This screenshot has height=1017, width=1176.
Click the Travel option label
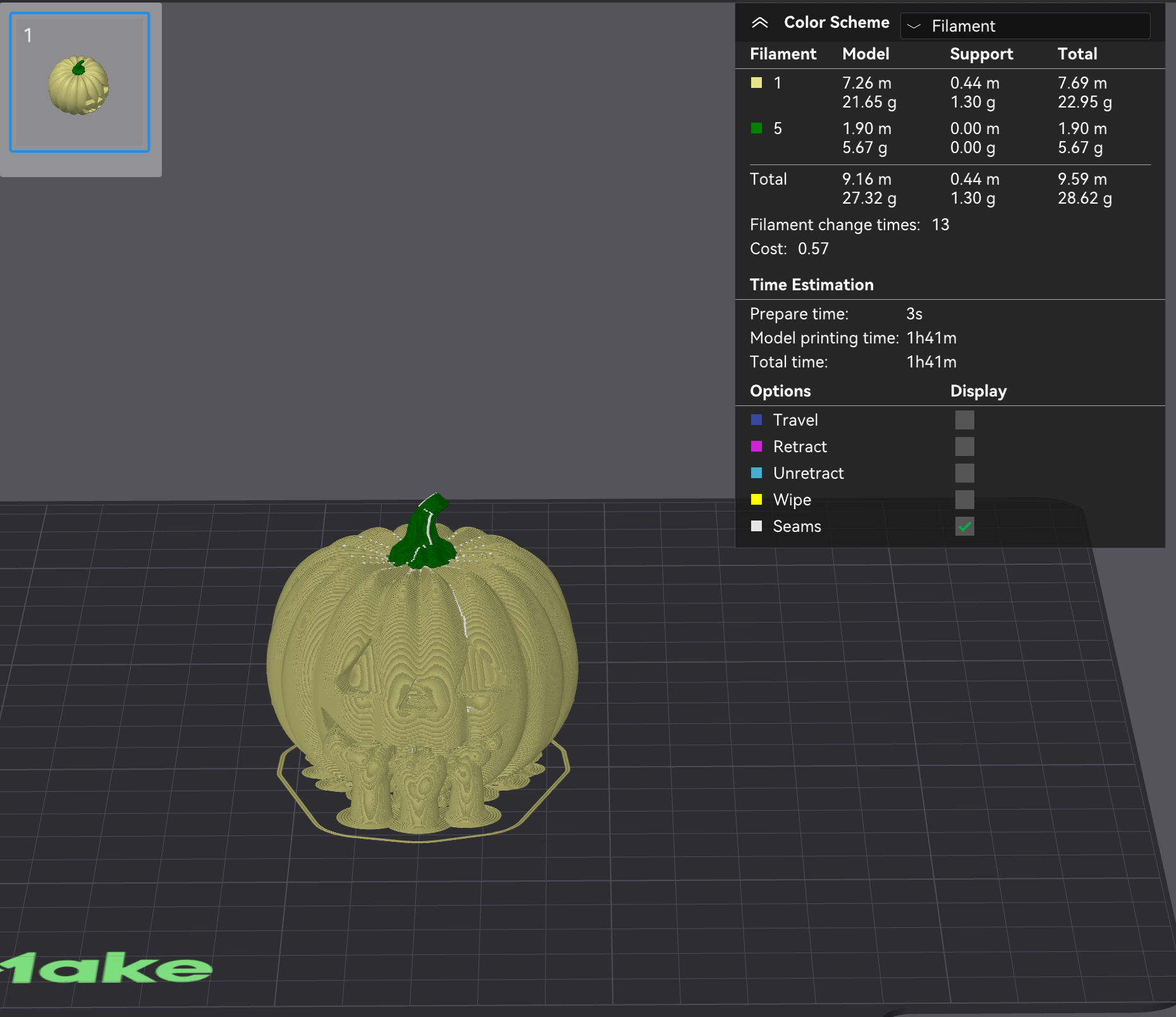[x=795, y=420]
